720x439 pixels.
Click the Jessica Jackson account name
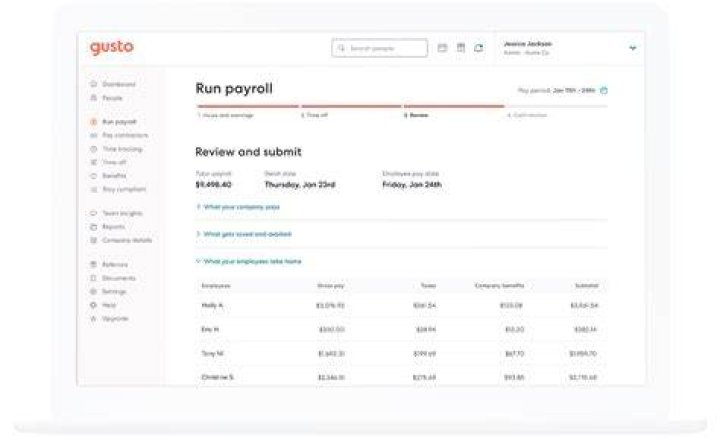tap(528, 44)
